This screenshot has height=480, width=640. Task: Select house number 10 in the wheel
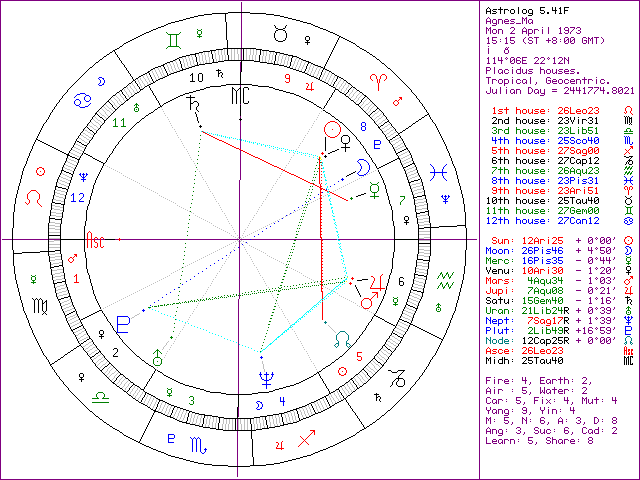(x=197, y=77)
